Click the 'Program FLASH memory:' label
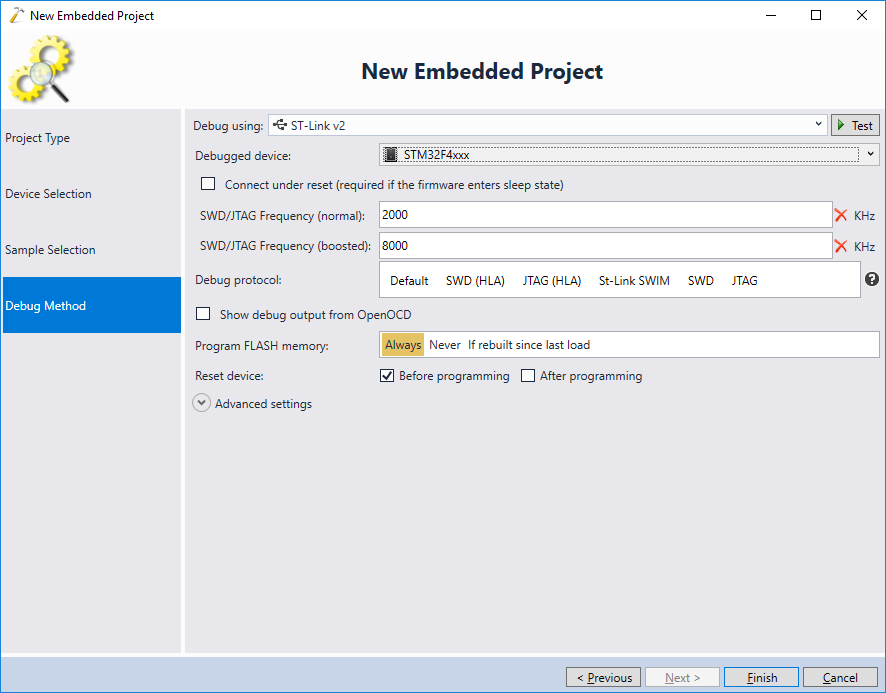 pos(262,346)
